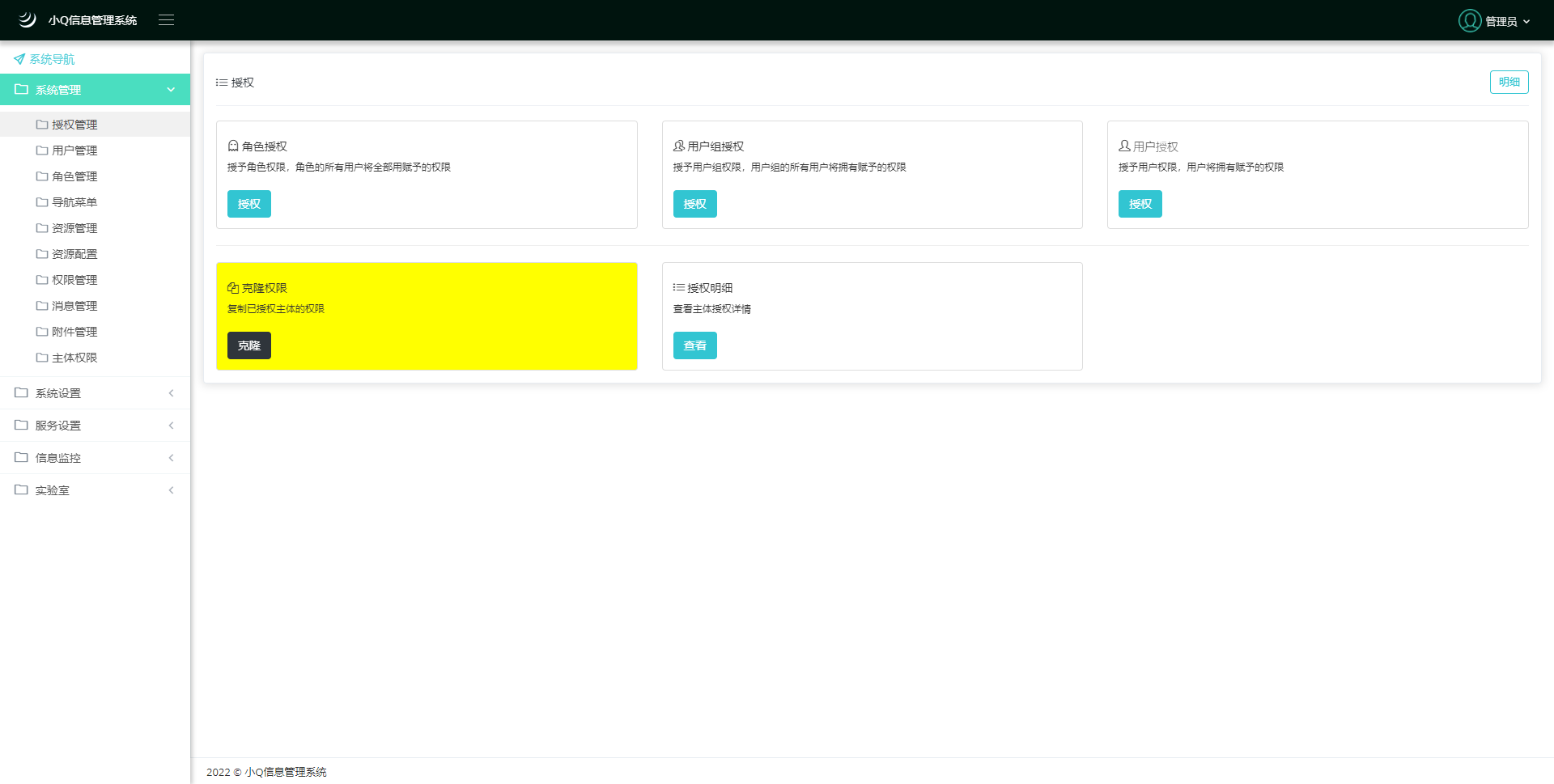Image resolution: width=1554 pixels, height=784 pixels.
Task: Select 资源配置 in the sidebar
Action: pos(74,254)
